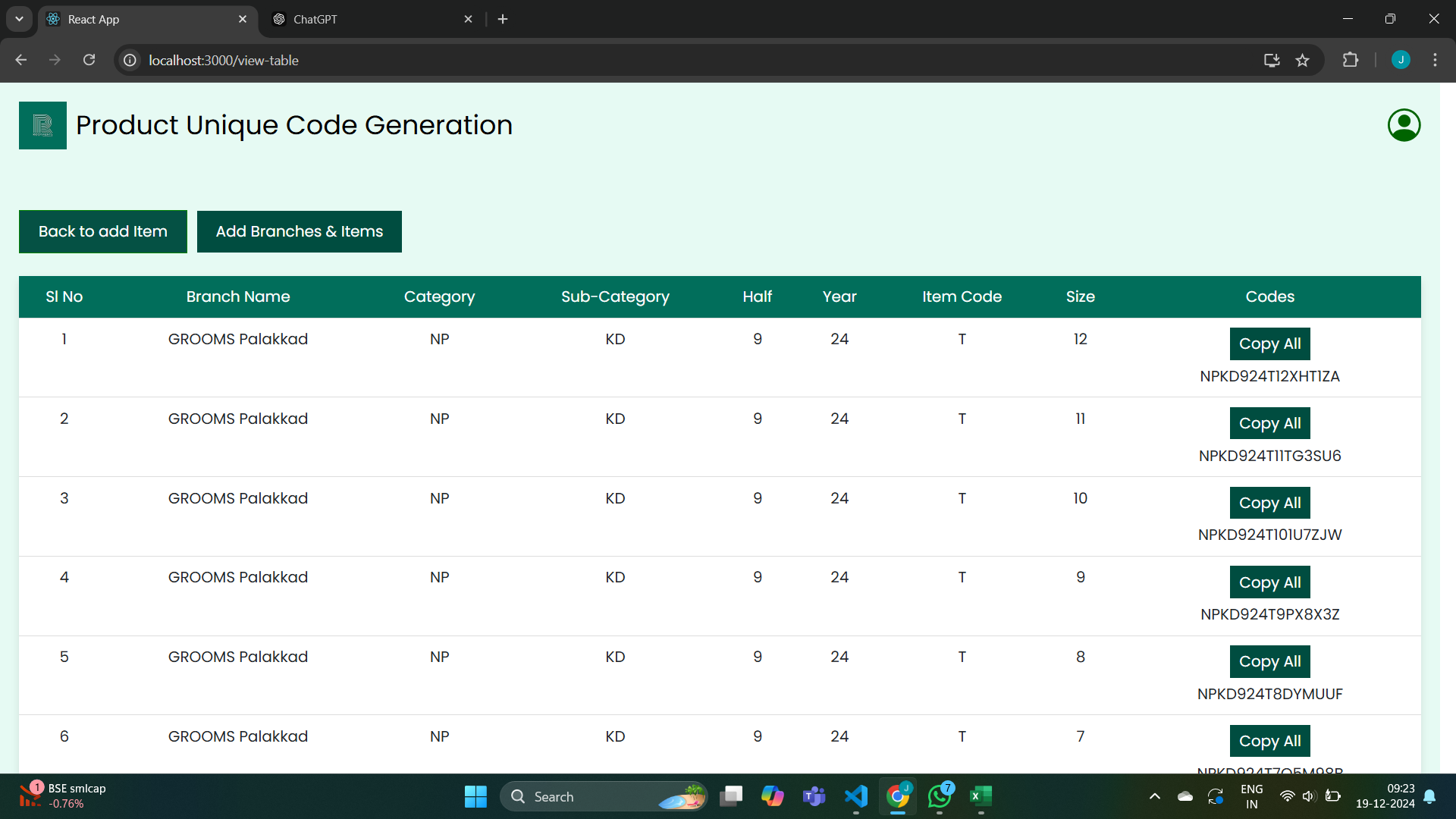Click code NPKD924T11TG3SU6
Viewport: 1456px width, 819px height.
(1269, 456)
